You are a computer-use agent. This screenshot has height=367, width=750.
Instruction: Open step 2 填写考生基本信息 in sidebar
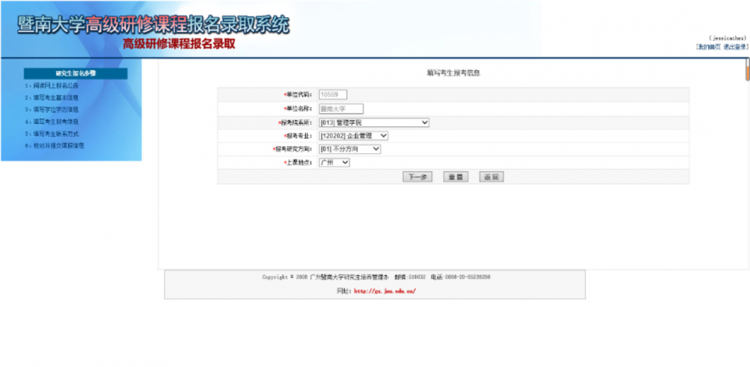click(x=52, y=98)
